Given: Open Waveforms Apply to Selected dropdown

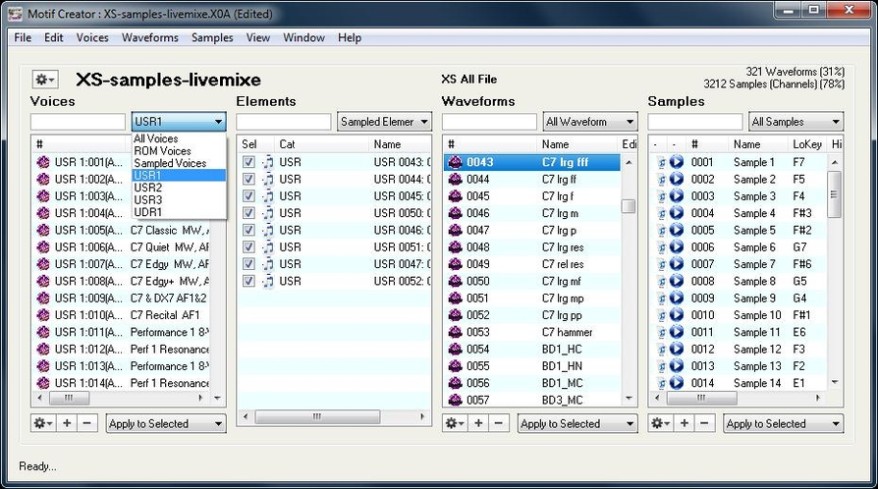Looking at the screenshot, I should [x=578, y=423].
